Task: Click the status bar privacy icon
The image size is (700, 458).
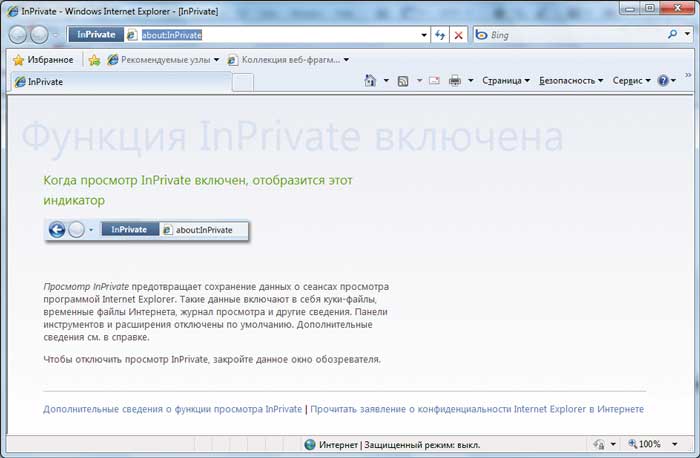Action: pyautogui.click(x=599, y=444)
